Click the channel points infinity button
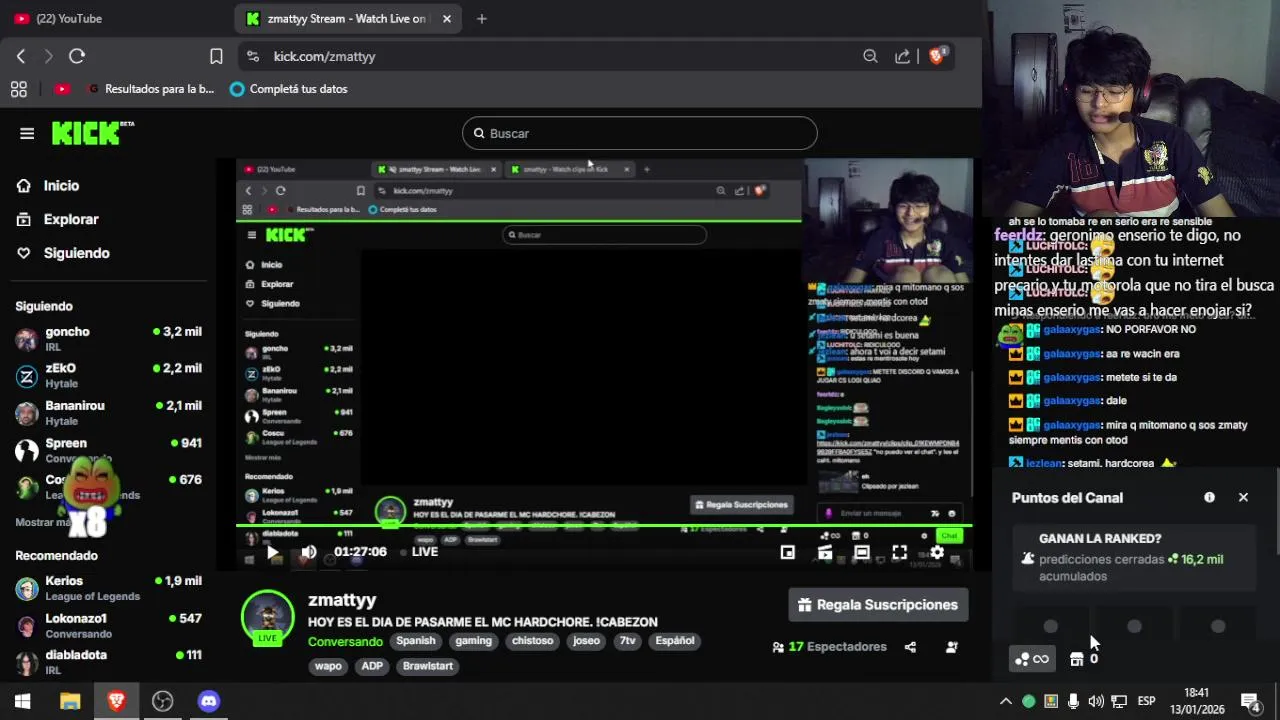 tap(1032, 659)
